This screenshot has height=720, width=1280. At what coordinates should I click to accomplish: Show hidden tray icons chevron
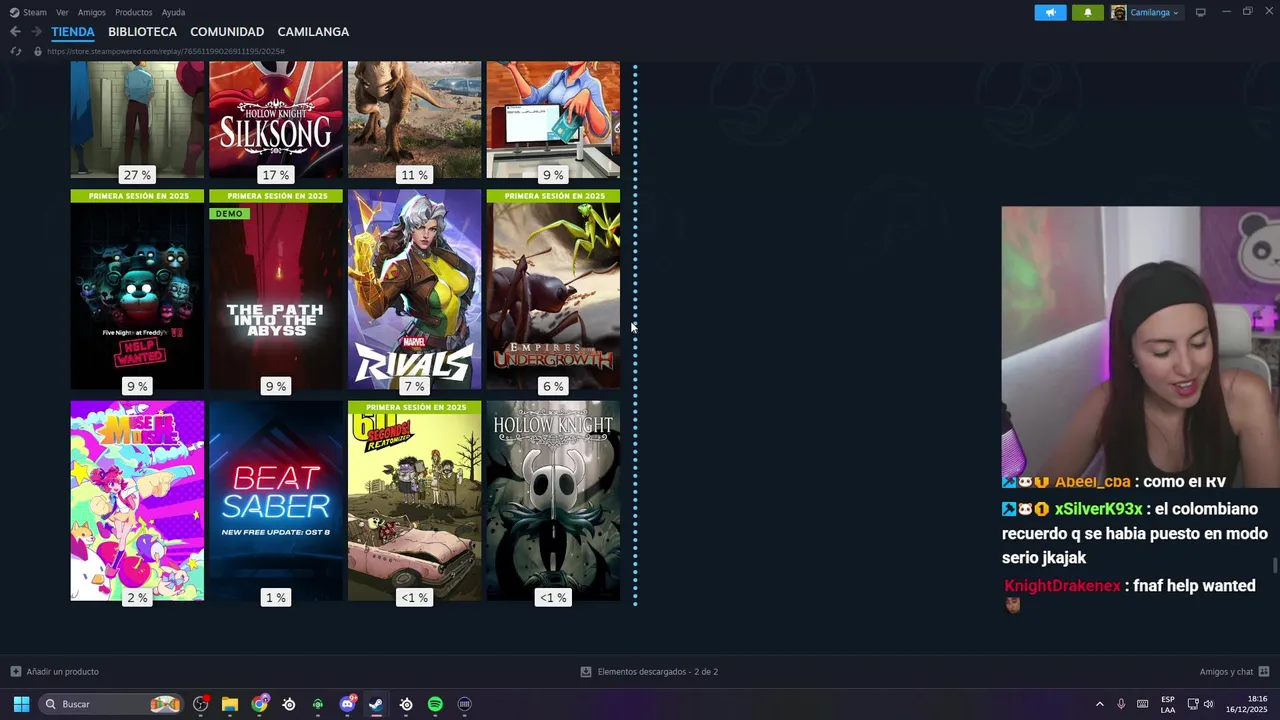(1099, 704)
